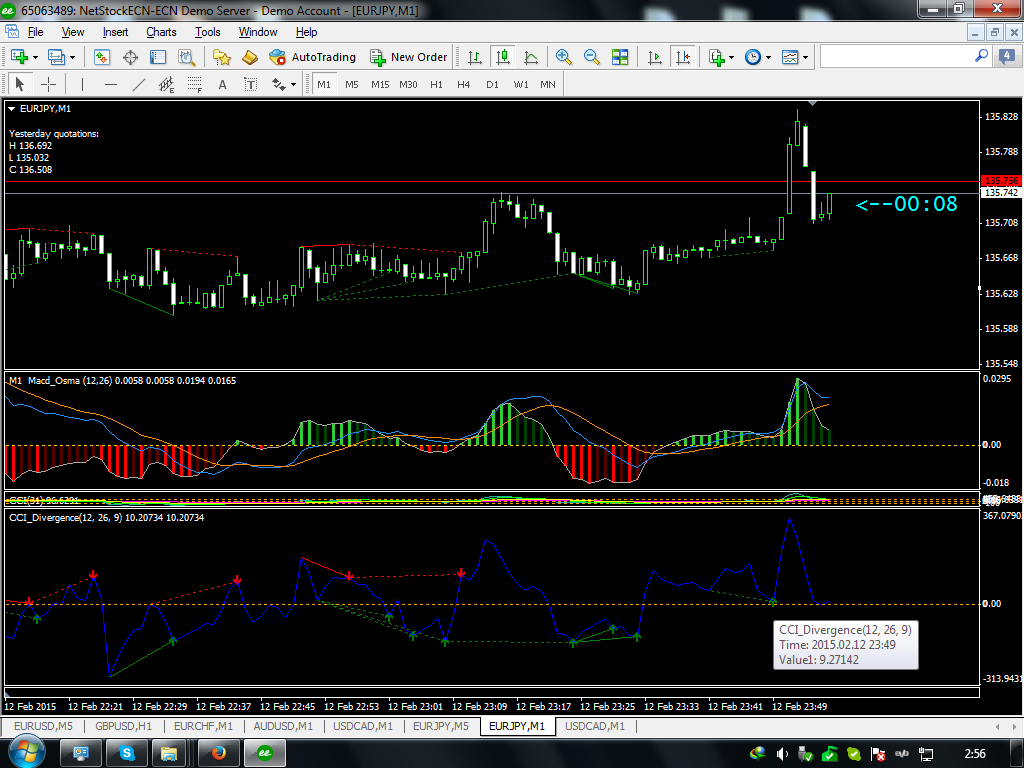Image resolution: width=1024 pixels, height=768 pixels.
Task: Open Firefox from the Windows taskbar
Action: coord(217,752)
